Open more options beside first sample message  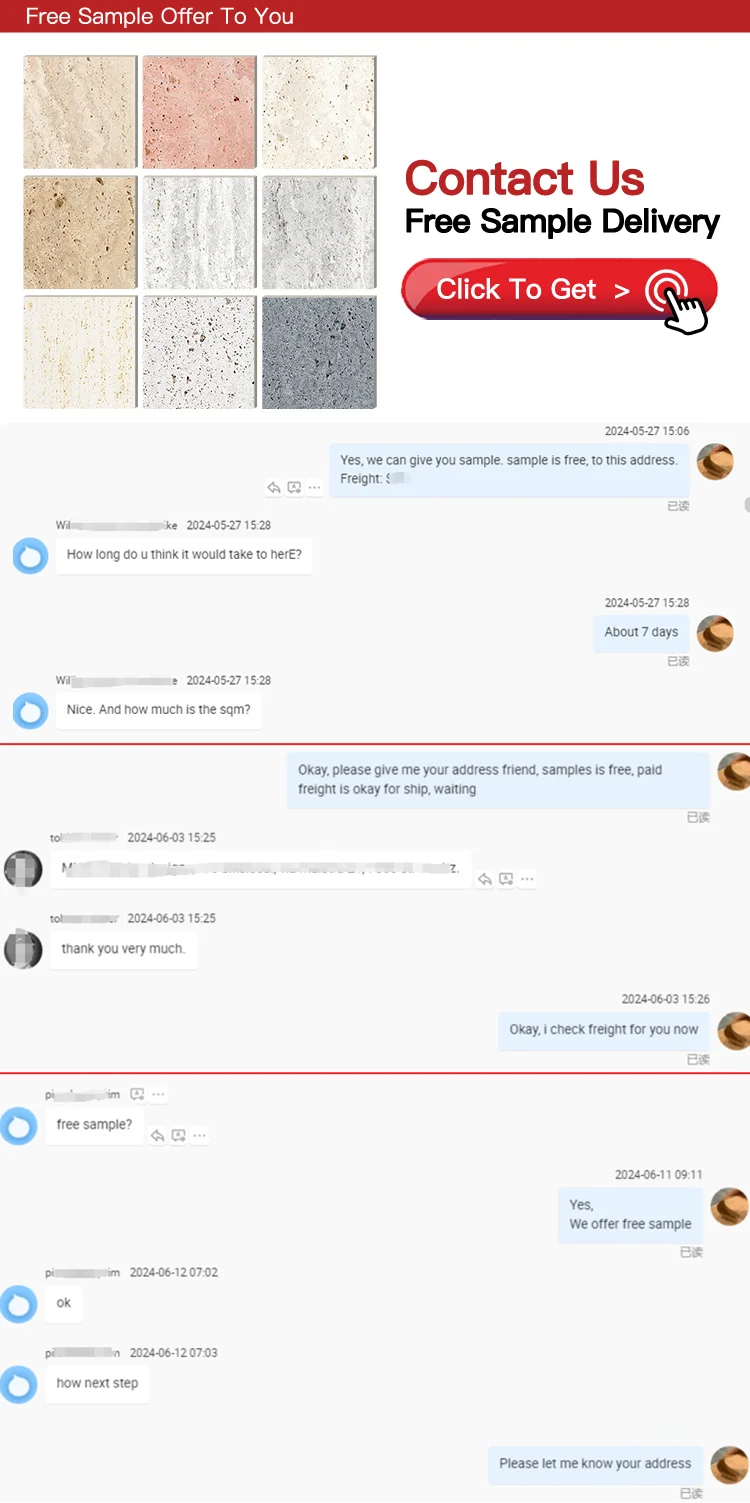315,488
